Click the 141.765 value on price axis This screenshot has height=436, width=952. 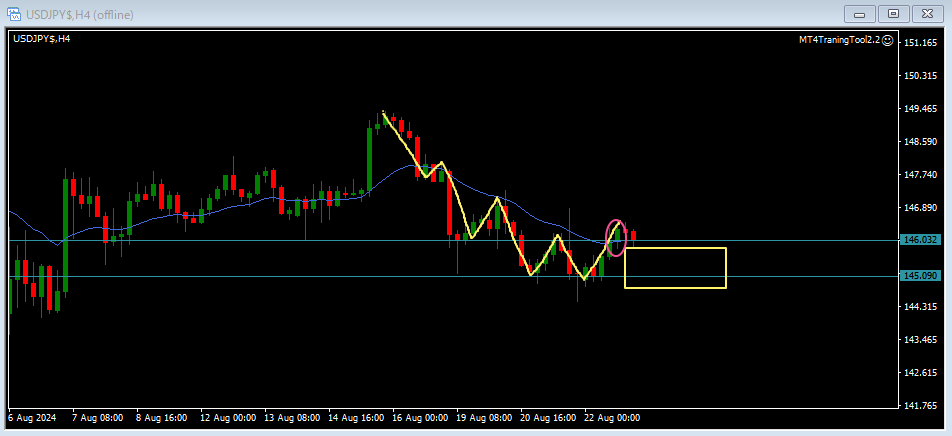tap(919, 406)
